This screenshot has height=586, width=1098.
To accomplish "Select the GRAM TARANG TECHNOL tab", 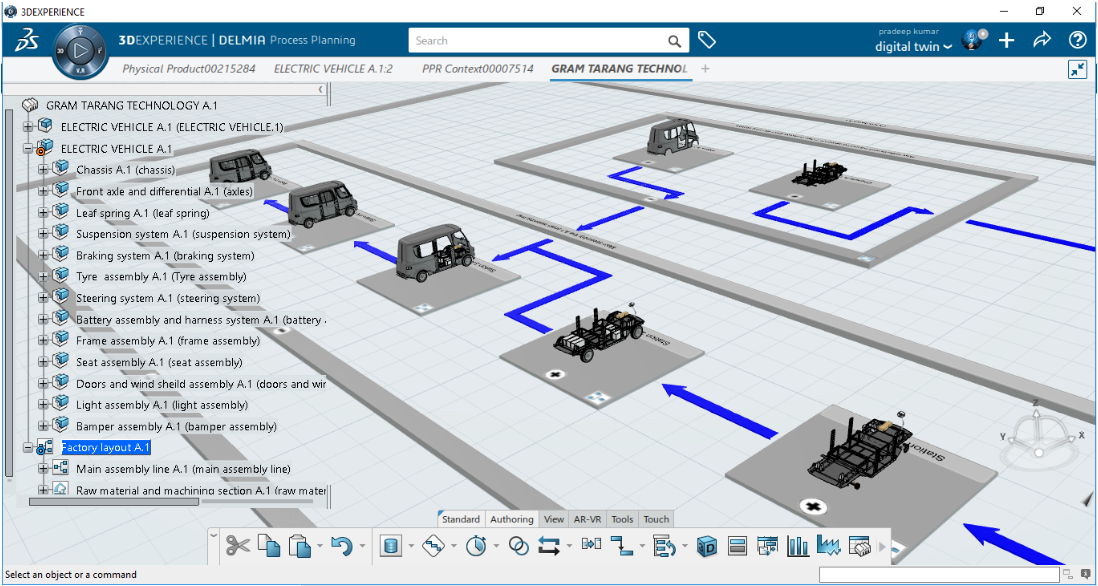I will click(x=620, y=69).
